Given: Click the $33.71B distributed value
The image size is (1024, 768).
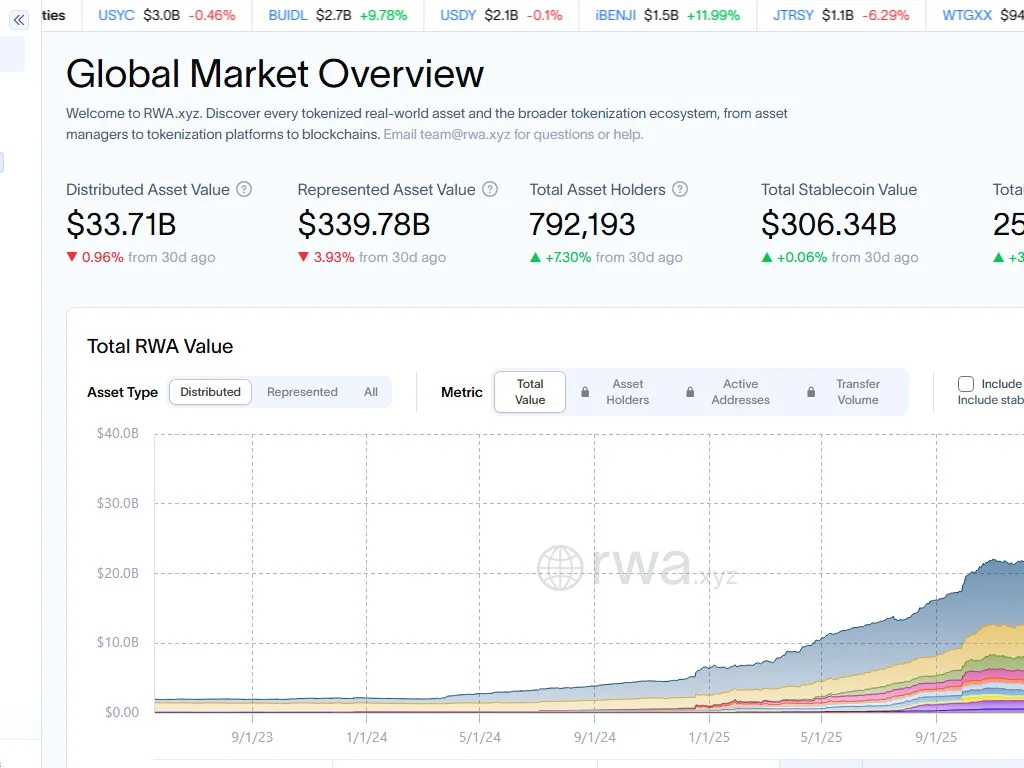Looking at the screenshot, I should (121, 224).
